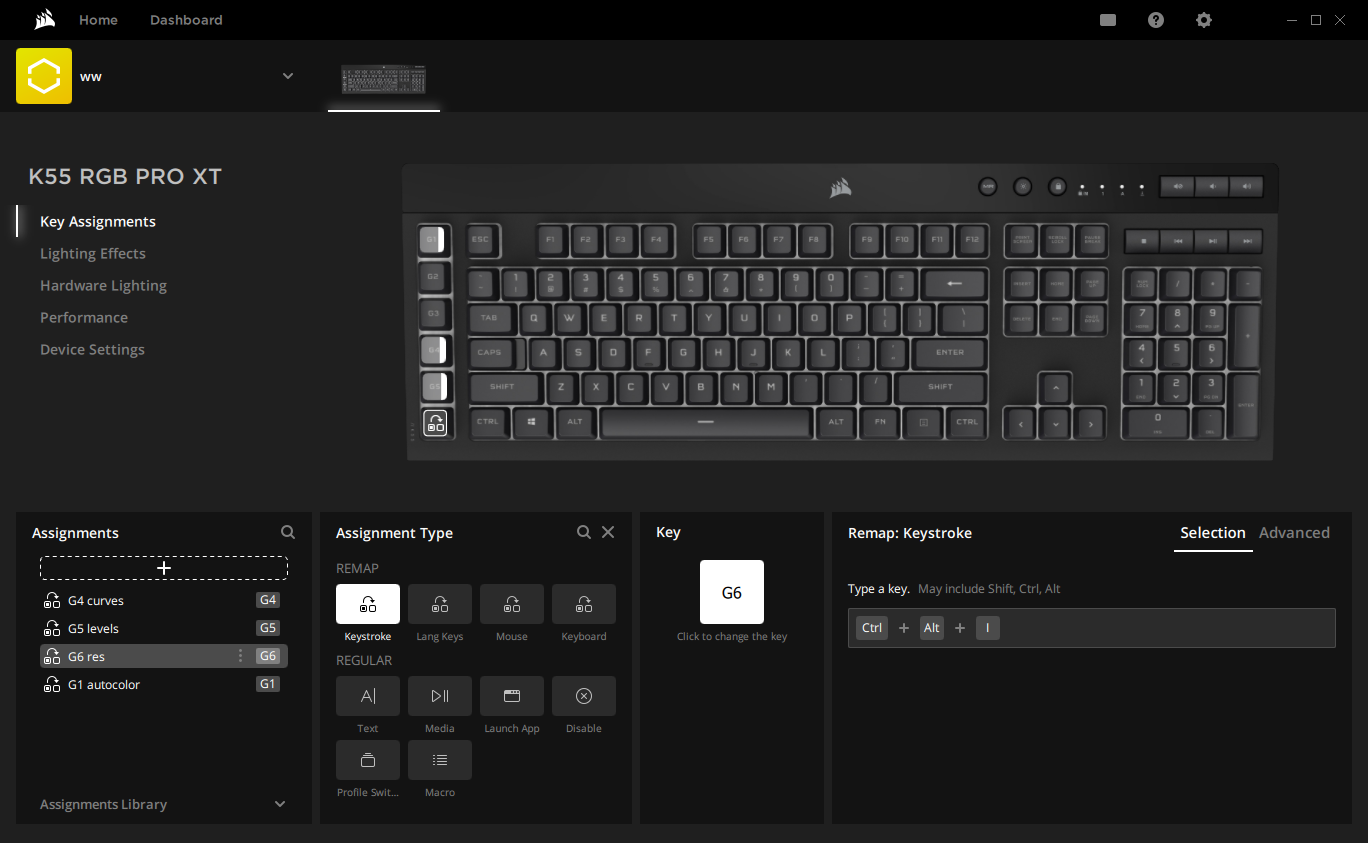This screenshot has width=1368, height=843.
Task: Click the Ctrl + Alt + I keystroke field
Action: pyautogui.click(x=1092, y=628)
